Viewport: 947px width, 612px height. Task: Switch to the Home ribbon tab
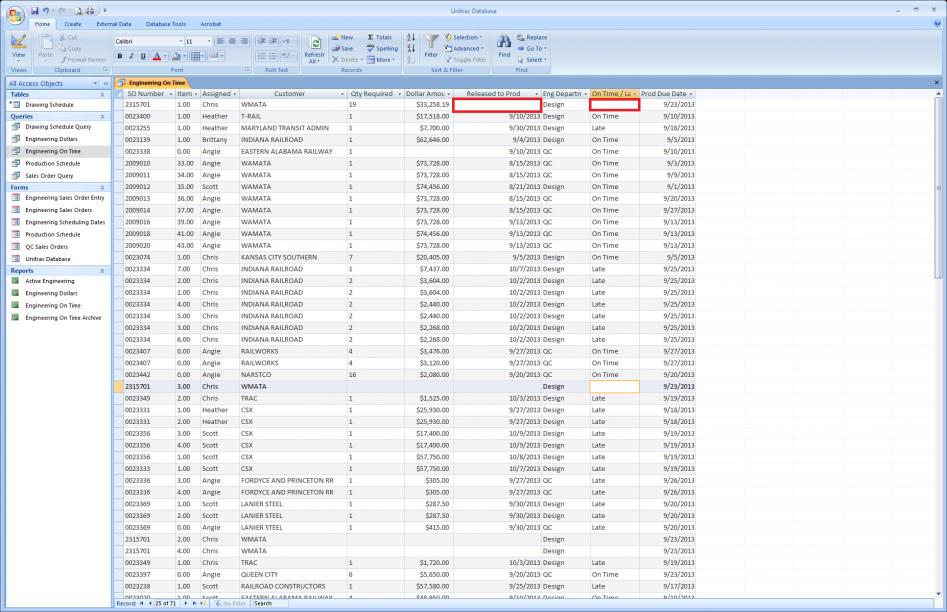point(42,24)
